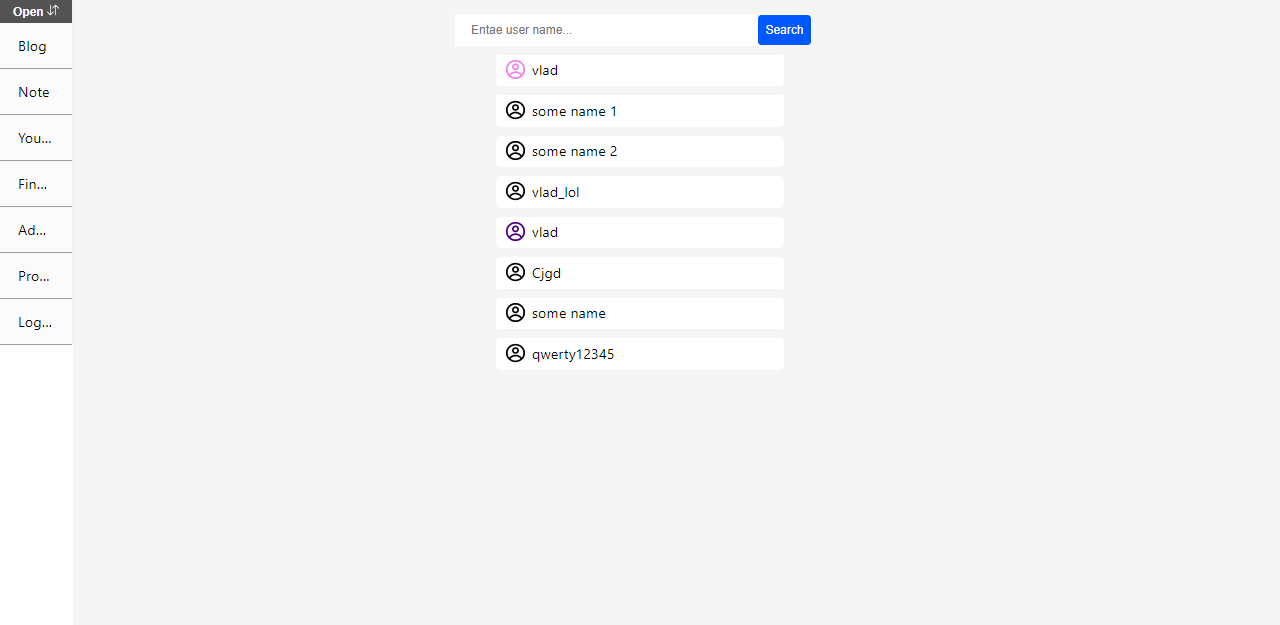Click vlad's pink avatar icon
Image resolution: width=1280 pixels, height=625 pixels.
[x=515, y=69]
